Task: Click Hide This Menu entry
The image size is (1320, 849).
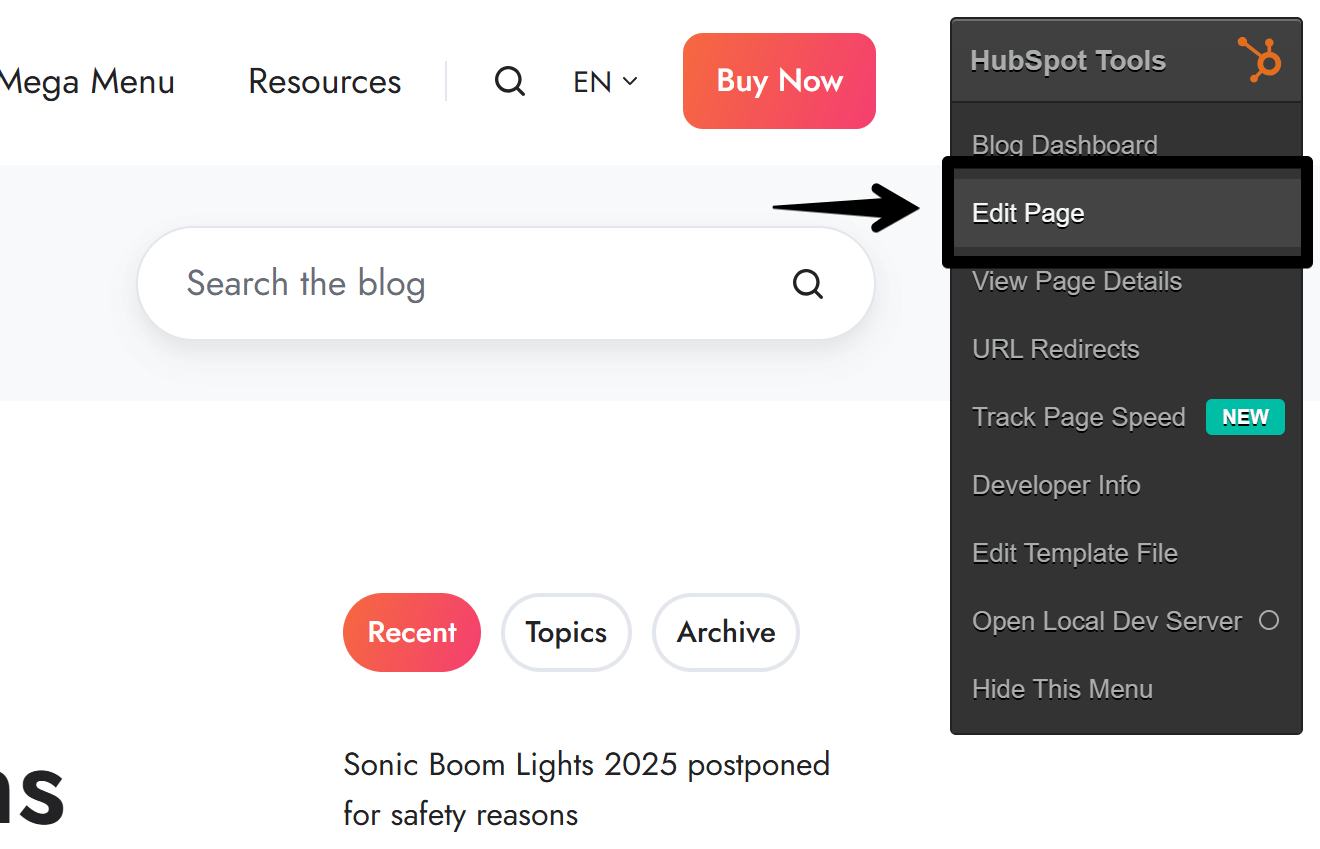Action: pyautogui.click(x=1062, y=689)
